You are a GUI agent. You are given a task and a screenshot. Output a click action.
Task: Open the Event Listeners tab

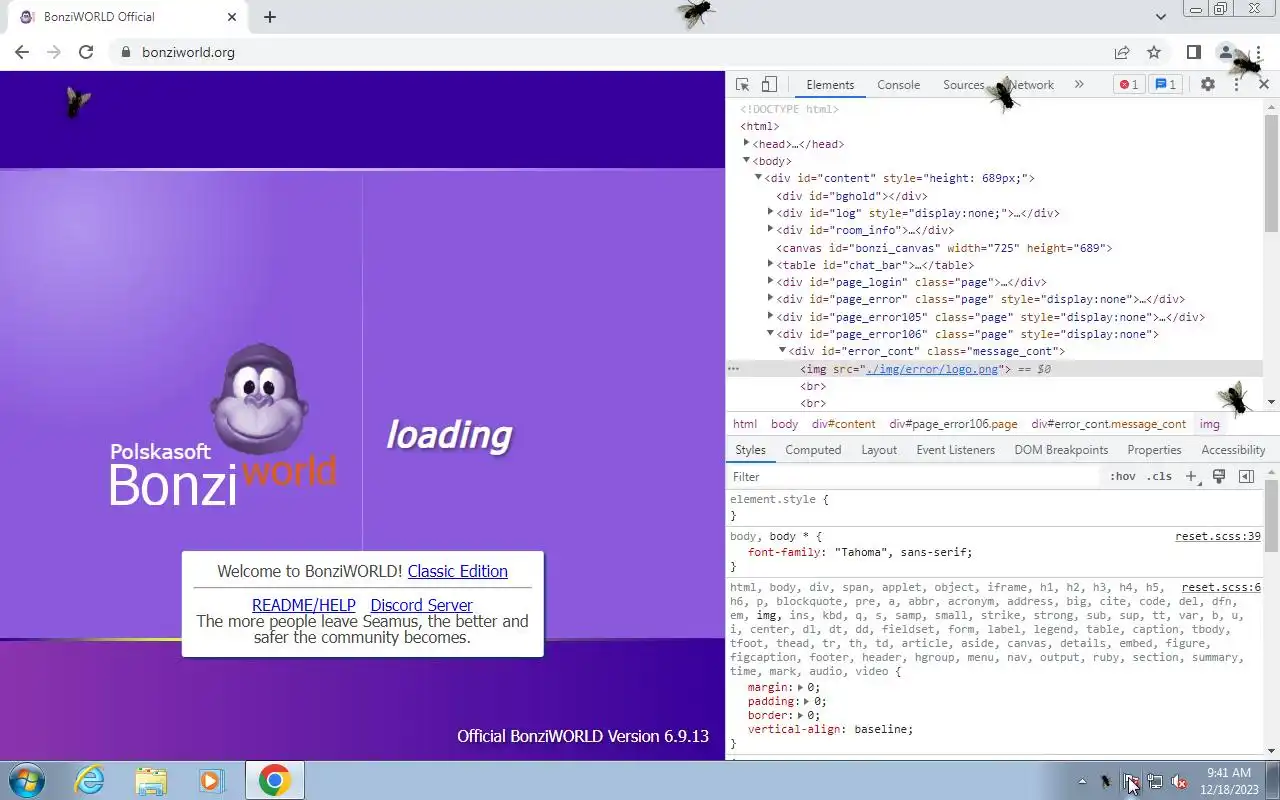[956, 450]
